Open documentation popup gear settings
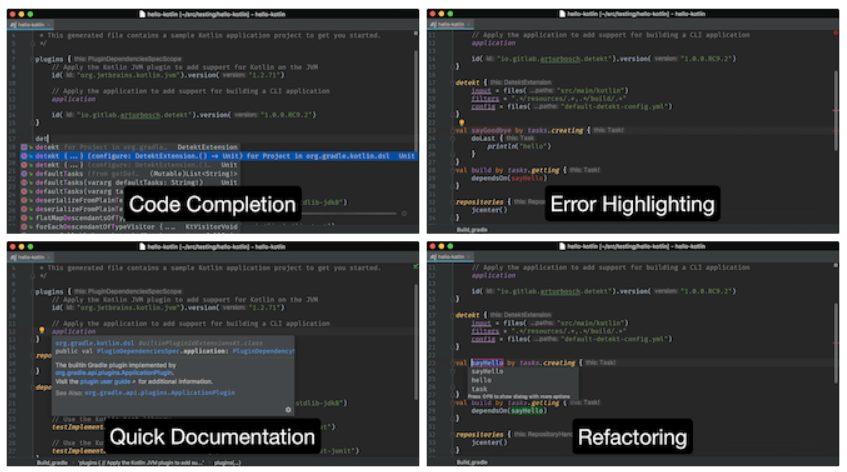The width and height of the screenshot is (847, 472). [x=288, y=409]
